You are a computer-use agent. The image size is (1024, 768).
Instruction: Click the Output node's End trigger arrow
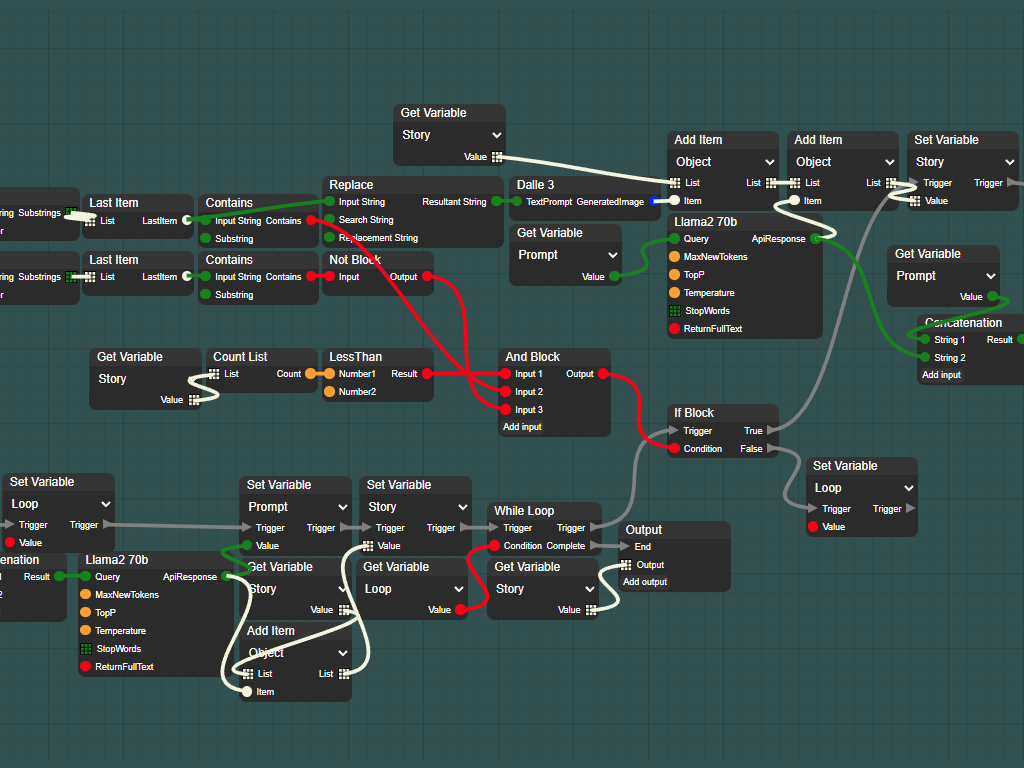coord(625,547)
